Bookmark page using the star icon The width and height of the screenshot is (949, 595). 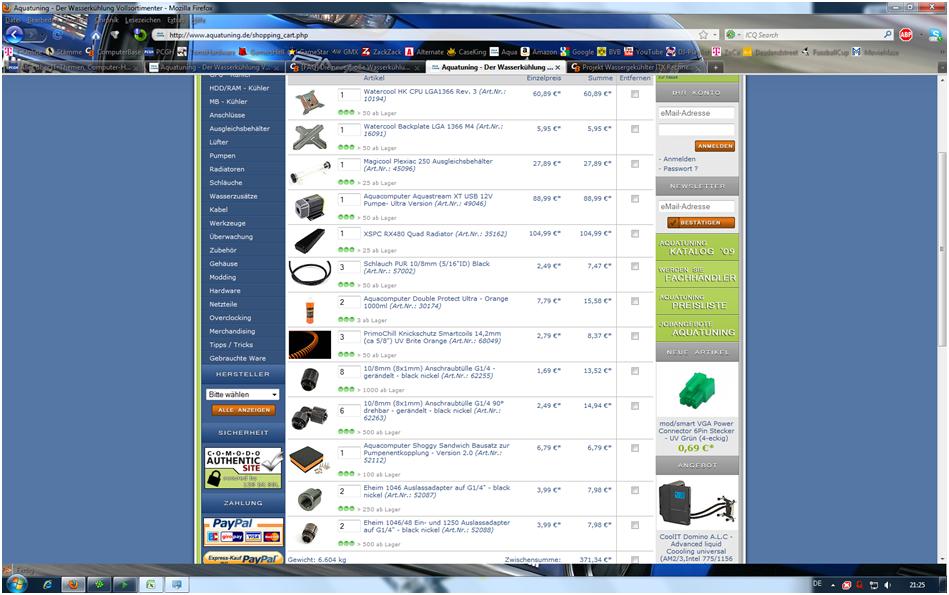pyautogui.click(x=703, y=35)
